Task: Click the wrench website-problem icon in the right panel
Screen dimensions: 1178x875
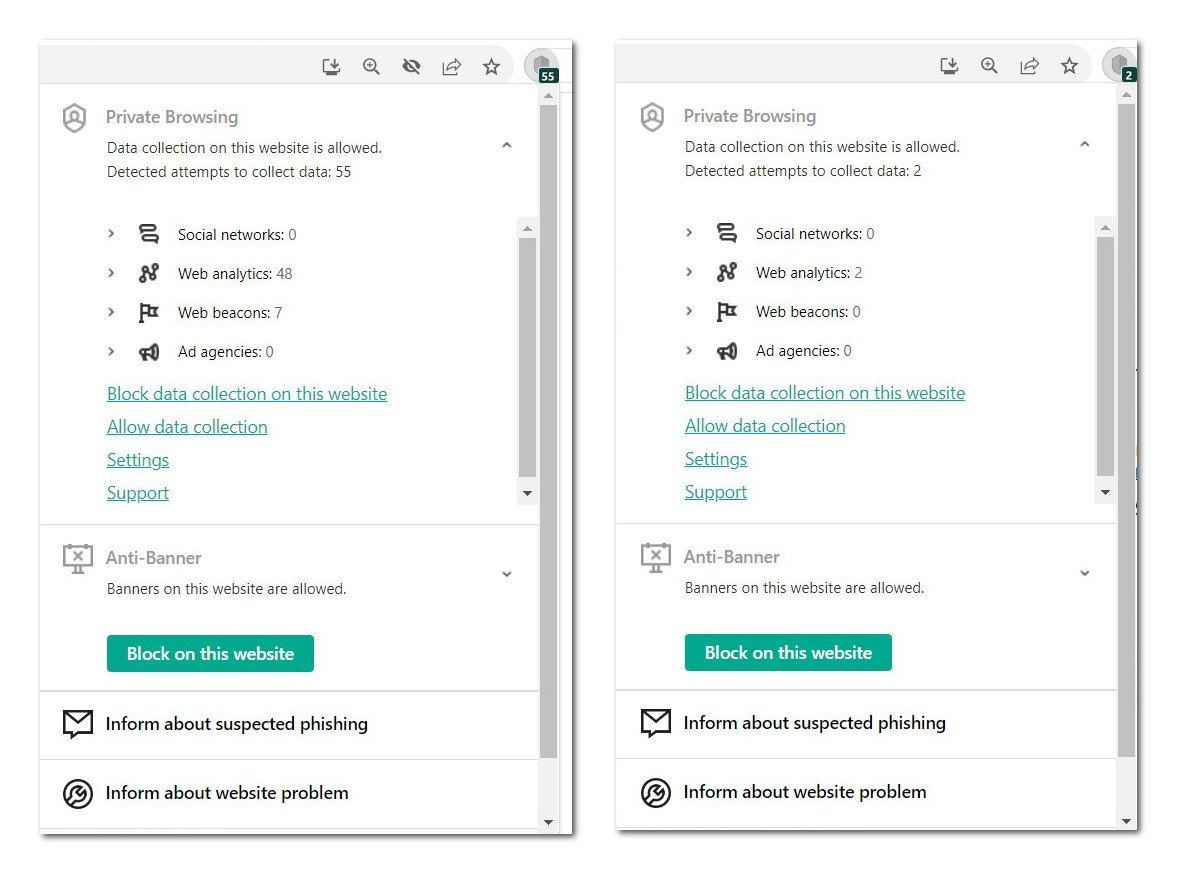Action: point(656,792)
